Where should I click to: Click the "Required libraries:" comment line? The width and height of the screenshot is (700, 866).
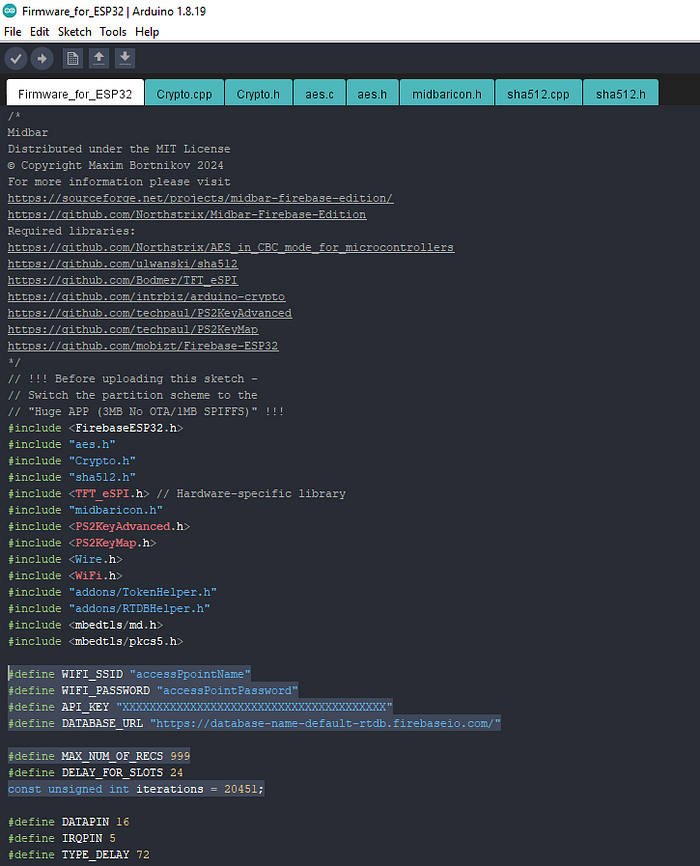pos(71,231)
